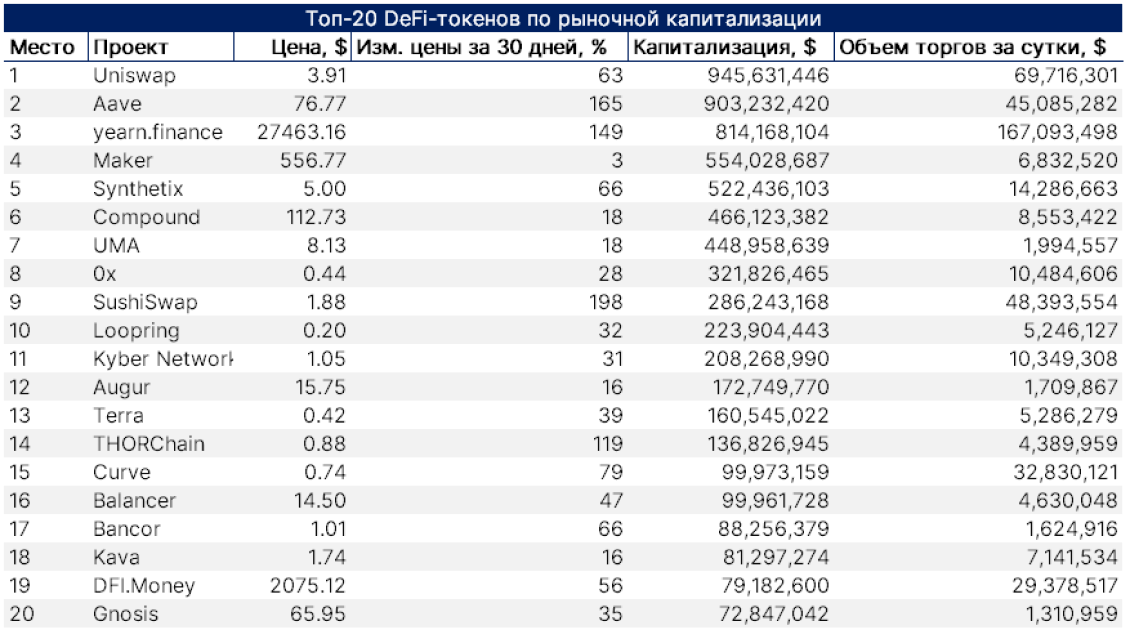Click the 'Объем торгов за сутки, $' header
1130x630 pixels.
click(972, 48)
